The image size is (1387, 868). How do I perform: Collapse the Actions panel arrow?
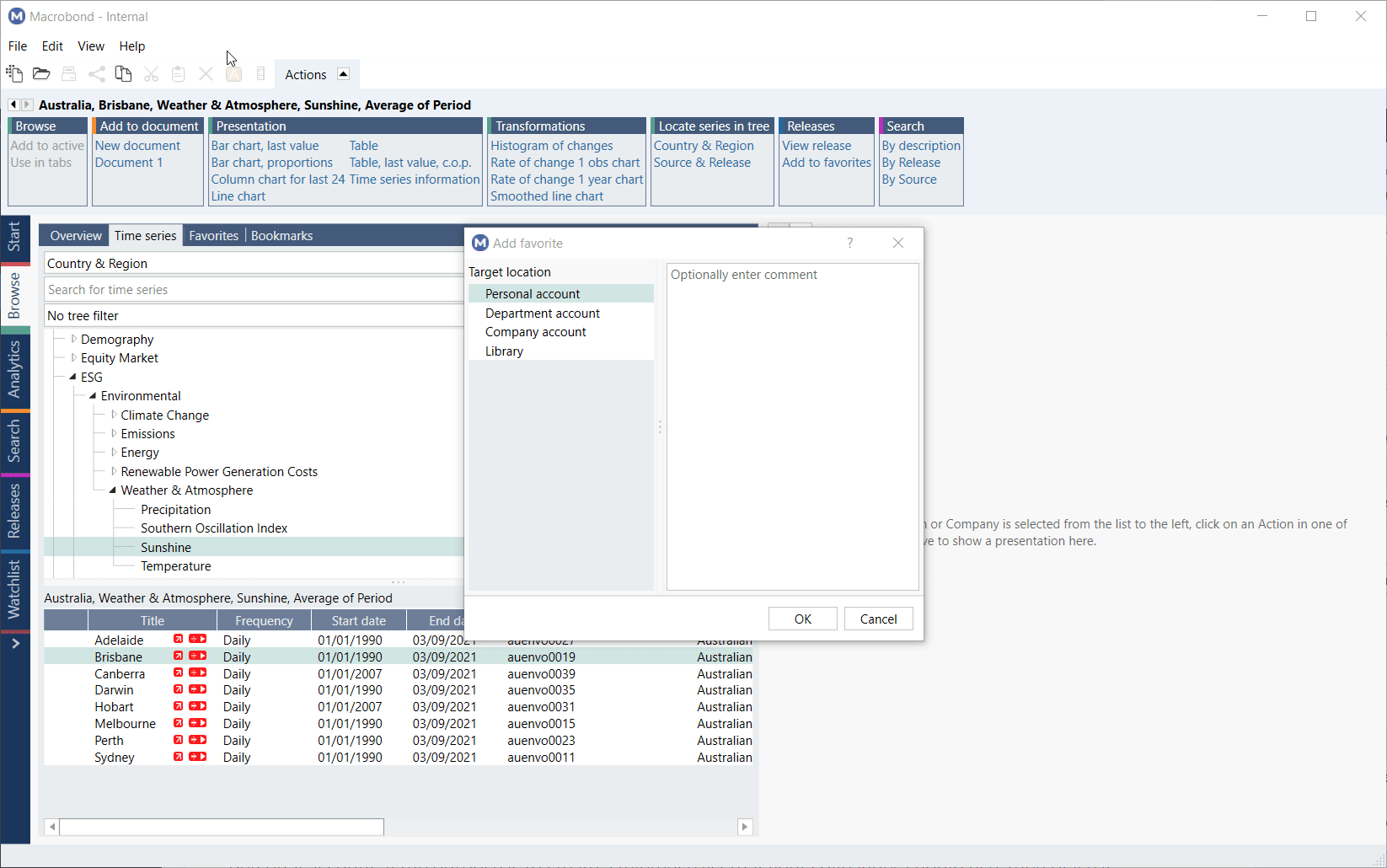coord(343,74)
